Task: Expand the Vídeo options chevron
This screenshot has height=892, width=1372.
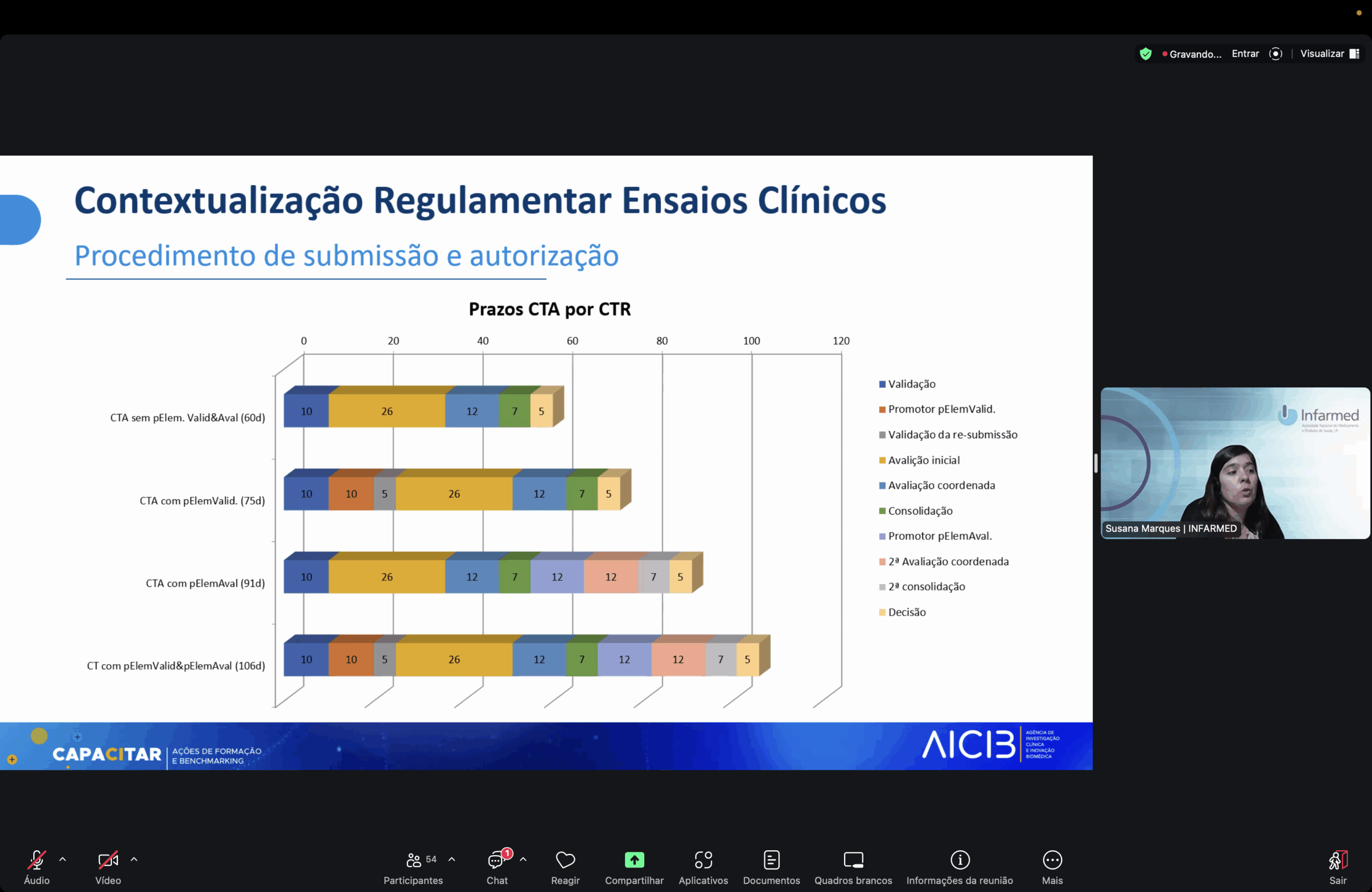Action: point(135,861)
